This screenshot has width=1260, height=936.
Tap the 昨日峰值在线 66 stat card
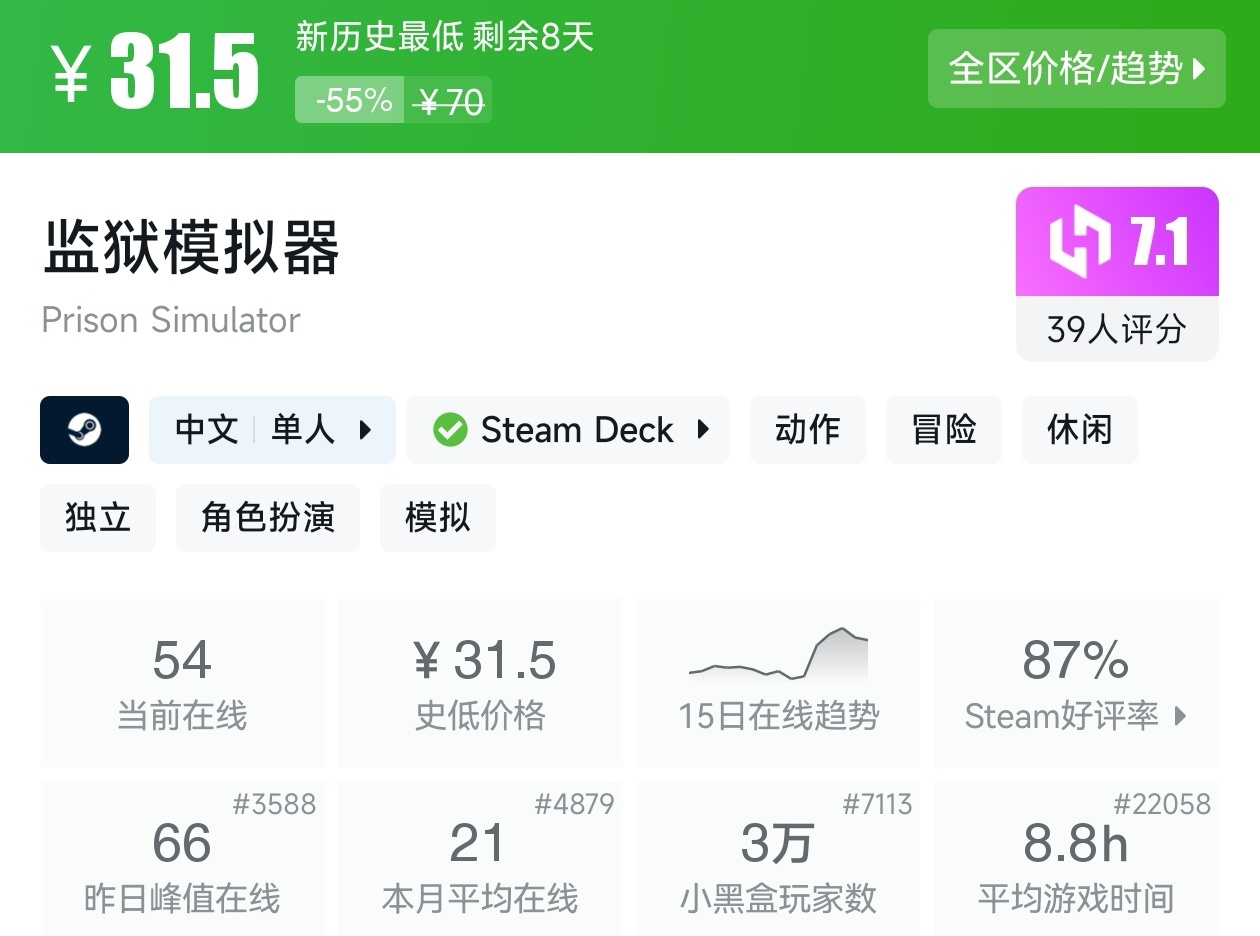[182, 860]
